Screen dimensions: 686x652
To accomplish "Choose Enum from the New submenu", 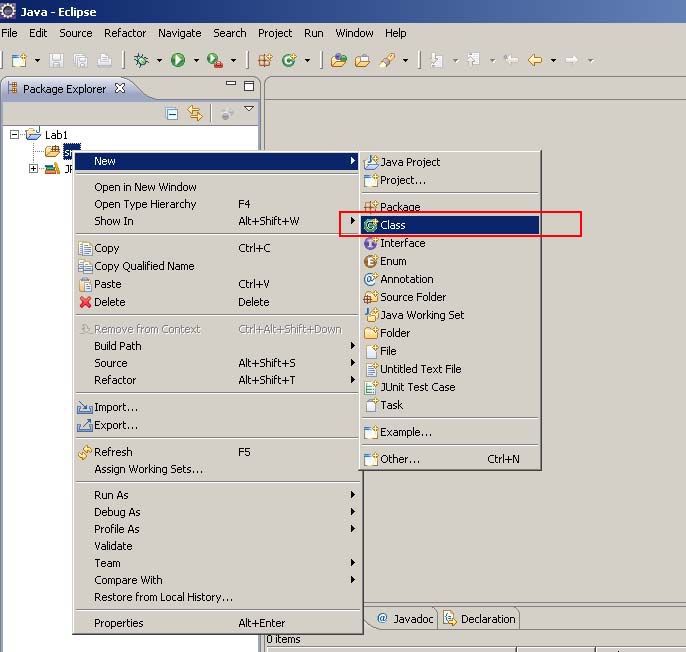I will [x=450, y=261].
